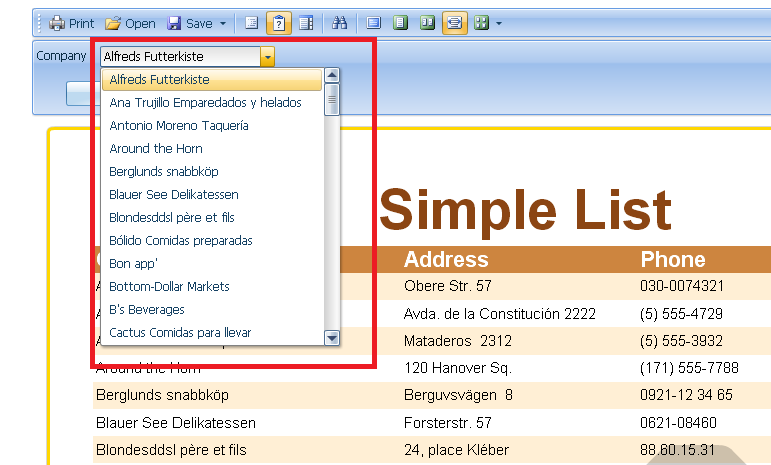Select Berglunds snabbköp in the dropdown list
771x465 pixels.
[x=212, y=172]
